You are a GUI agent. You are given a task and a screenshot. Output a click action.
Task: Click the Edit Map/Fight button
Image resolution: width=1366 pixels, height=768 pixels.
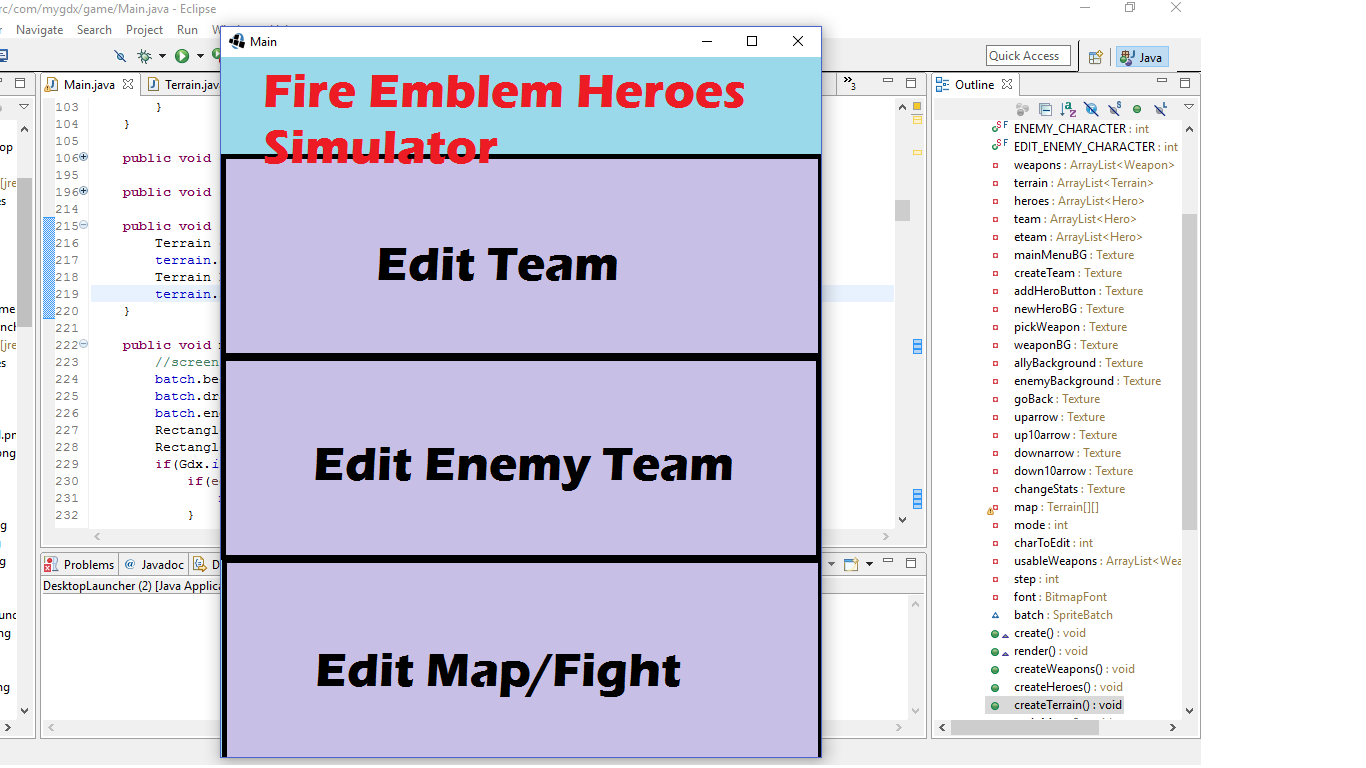coord(521,660)
